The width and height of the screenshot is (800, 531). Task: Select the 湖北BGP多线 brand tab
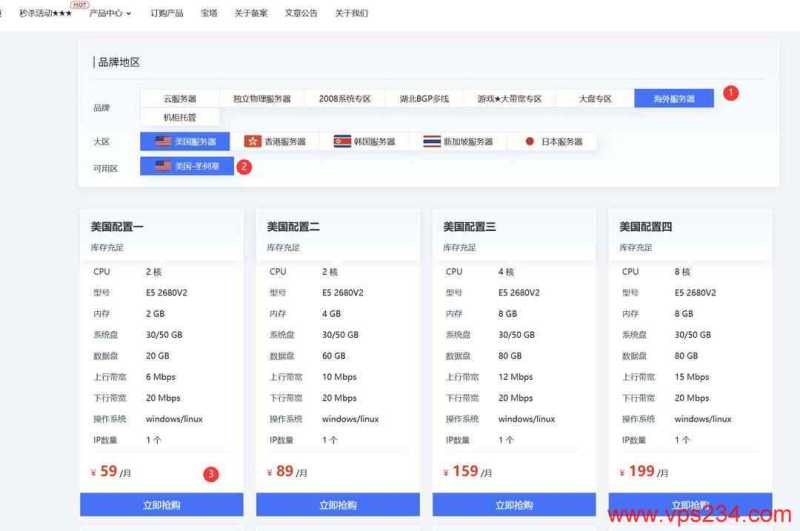tap(424, 98)
